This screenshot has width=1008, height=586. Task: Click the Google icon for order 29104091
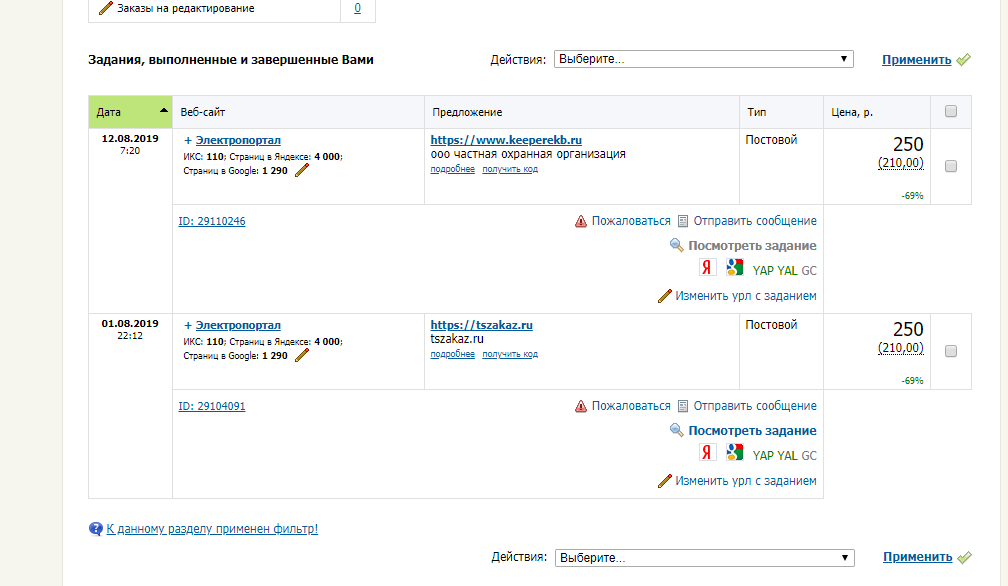click(x=735, y=452)
